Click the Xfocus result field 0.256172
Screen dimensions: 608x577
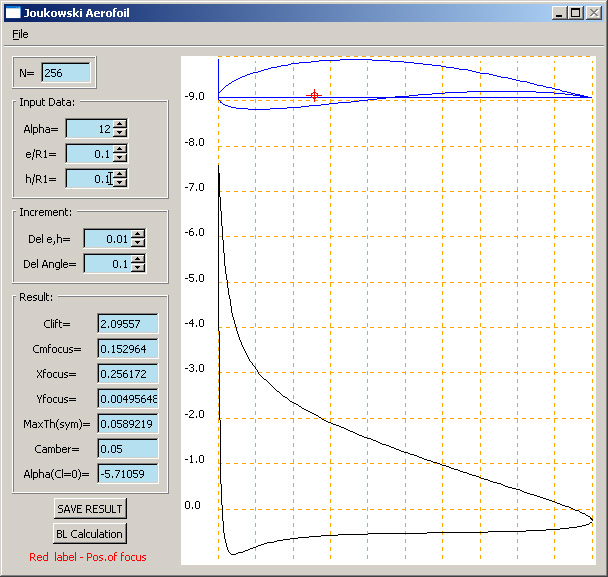coord(128,374)
